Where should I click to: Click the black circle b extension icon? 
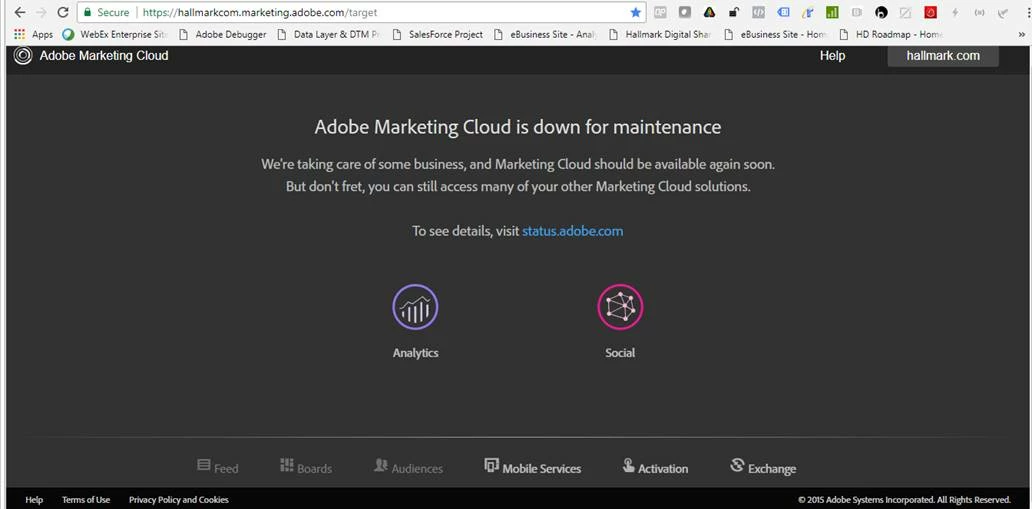(x=881, y=12)
